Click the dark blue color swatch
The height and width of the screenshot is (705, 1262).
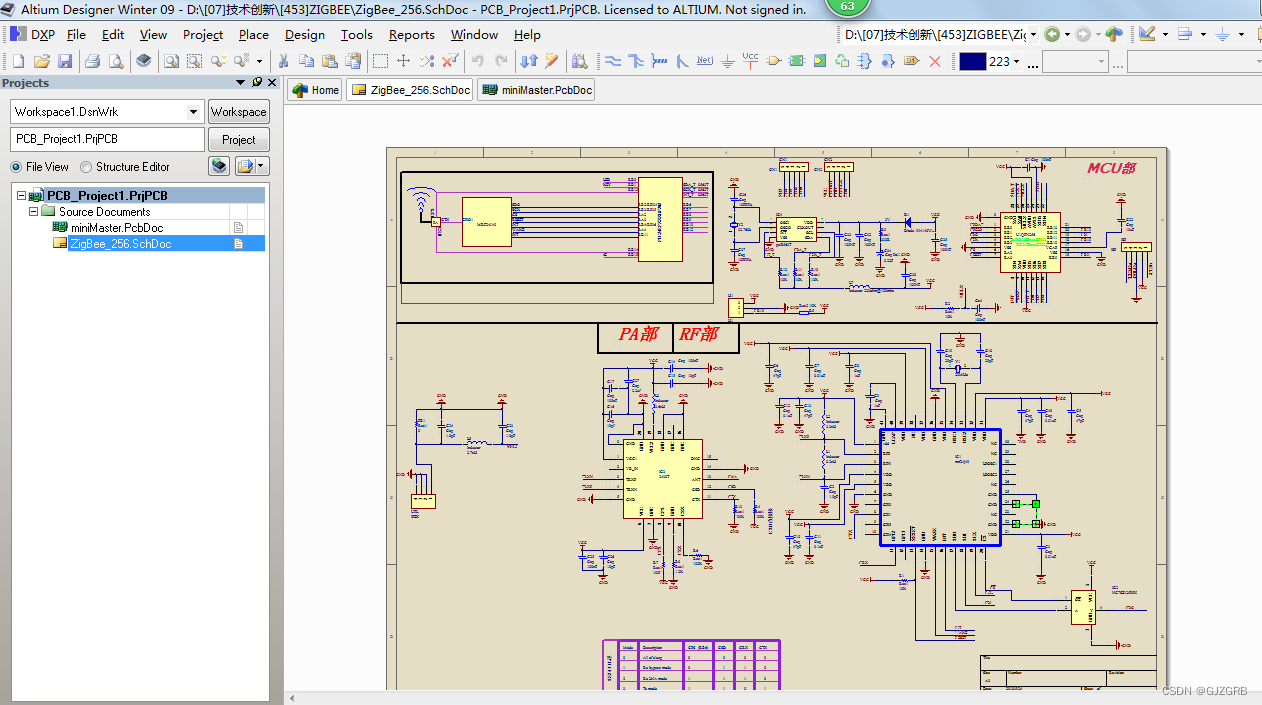(x=973, y=60)
